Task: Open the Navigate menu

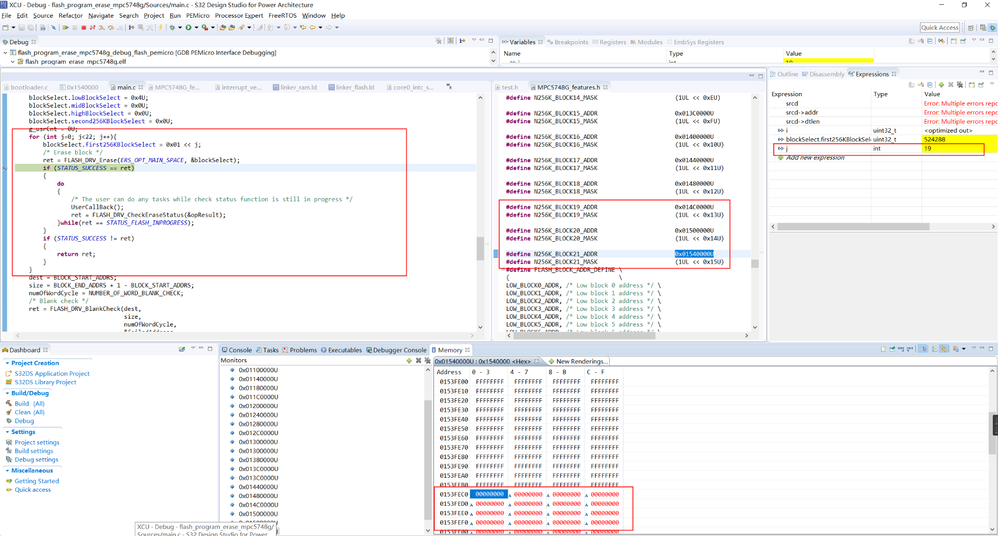Action: point(101,15)
